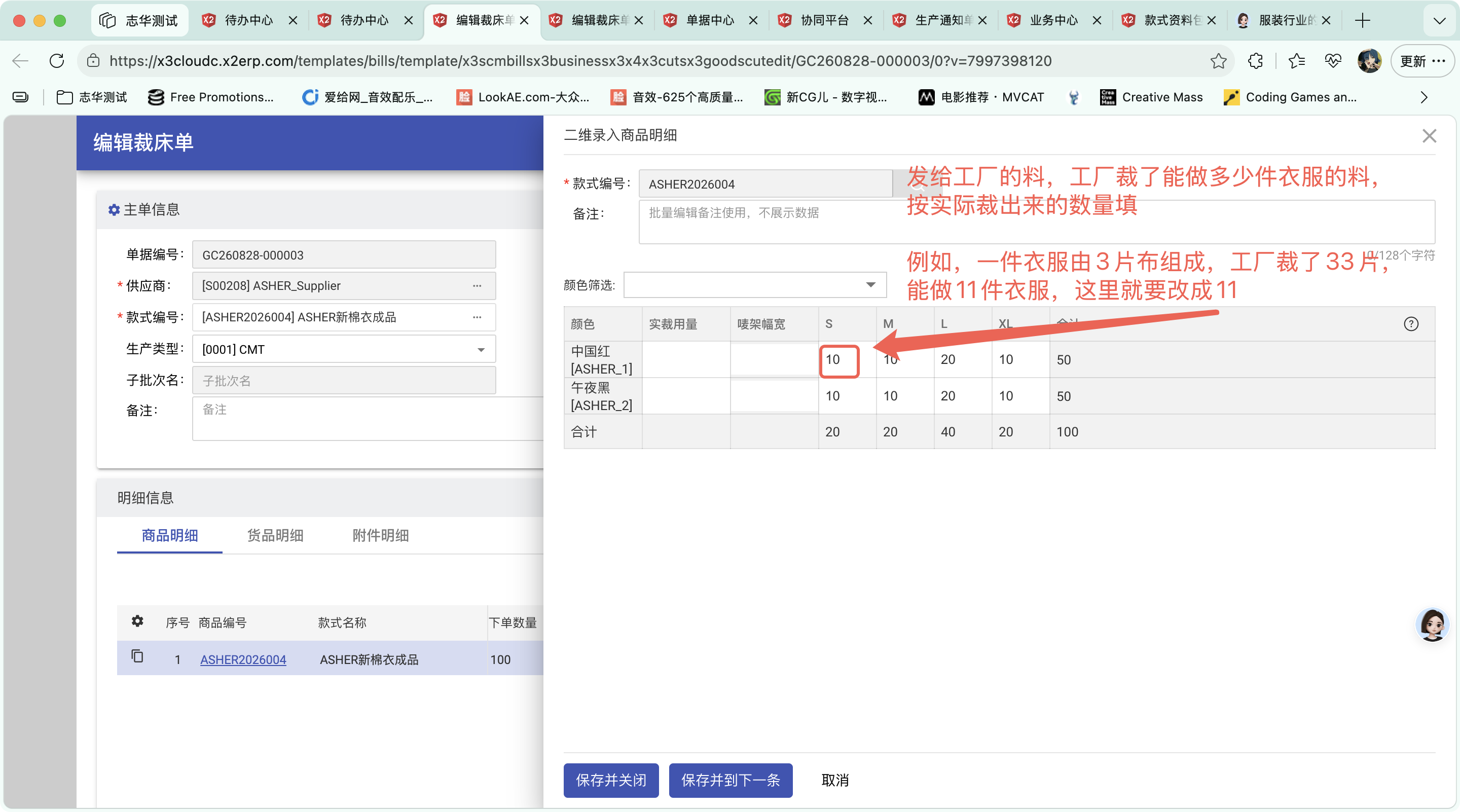Show more bookmarks with the chevron
The height and width of the screenshot is (812, 1460).
[1423, 97]
